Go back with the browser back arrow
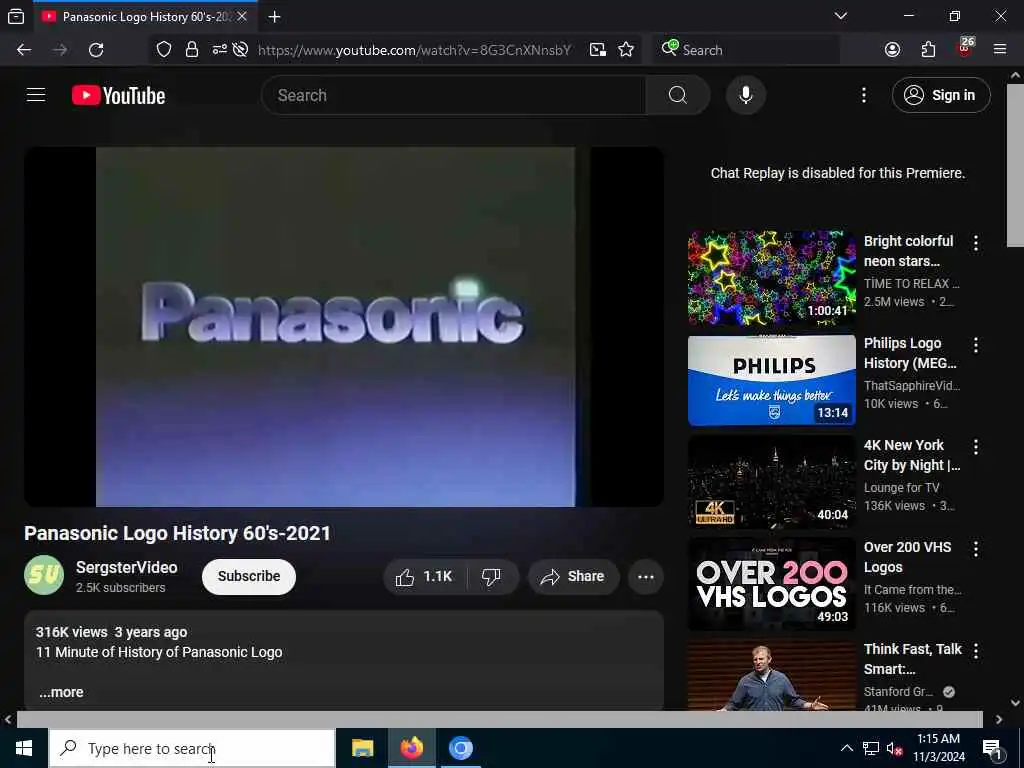 pos(24,50)
